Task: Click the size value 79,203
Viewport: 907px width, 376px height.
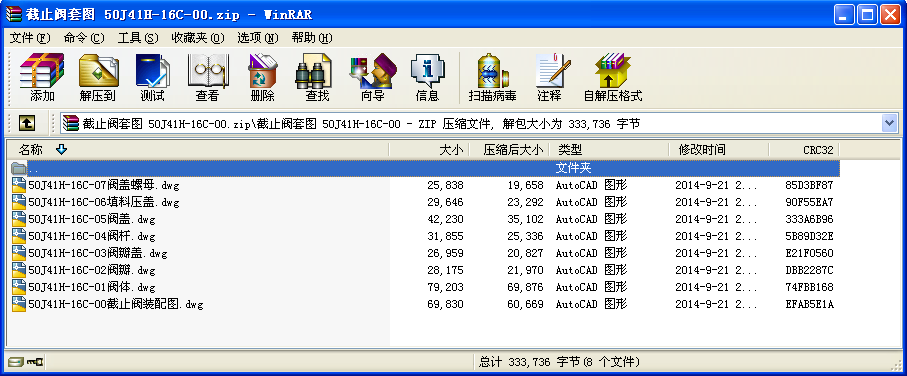Action: click(445, 287)
